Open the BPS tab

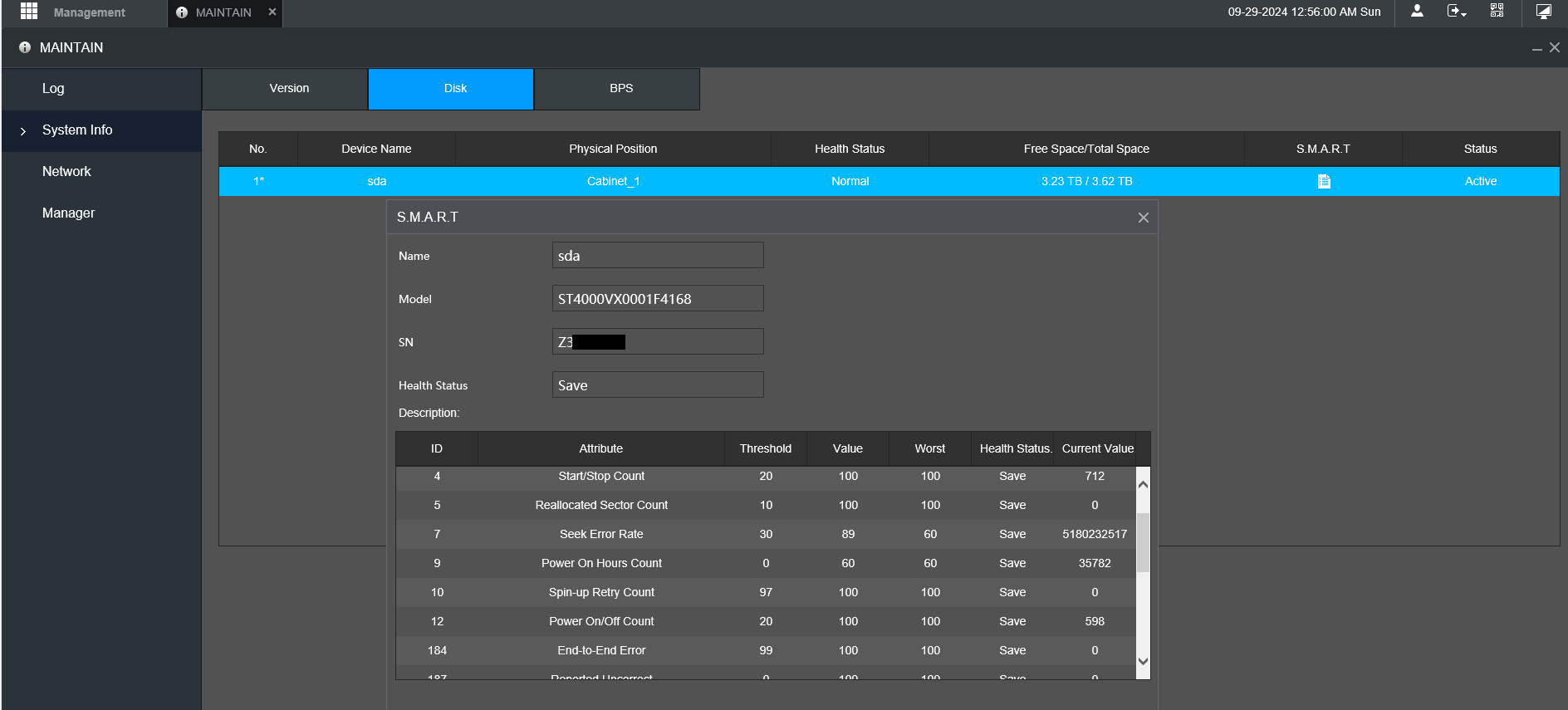coord(617,89)
